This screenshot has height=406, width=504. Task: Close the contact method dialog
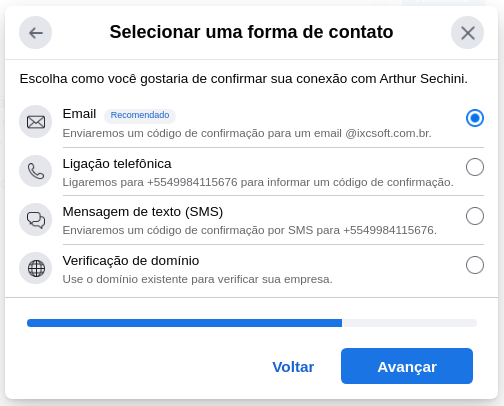point(467,33)
